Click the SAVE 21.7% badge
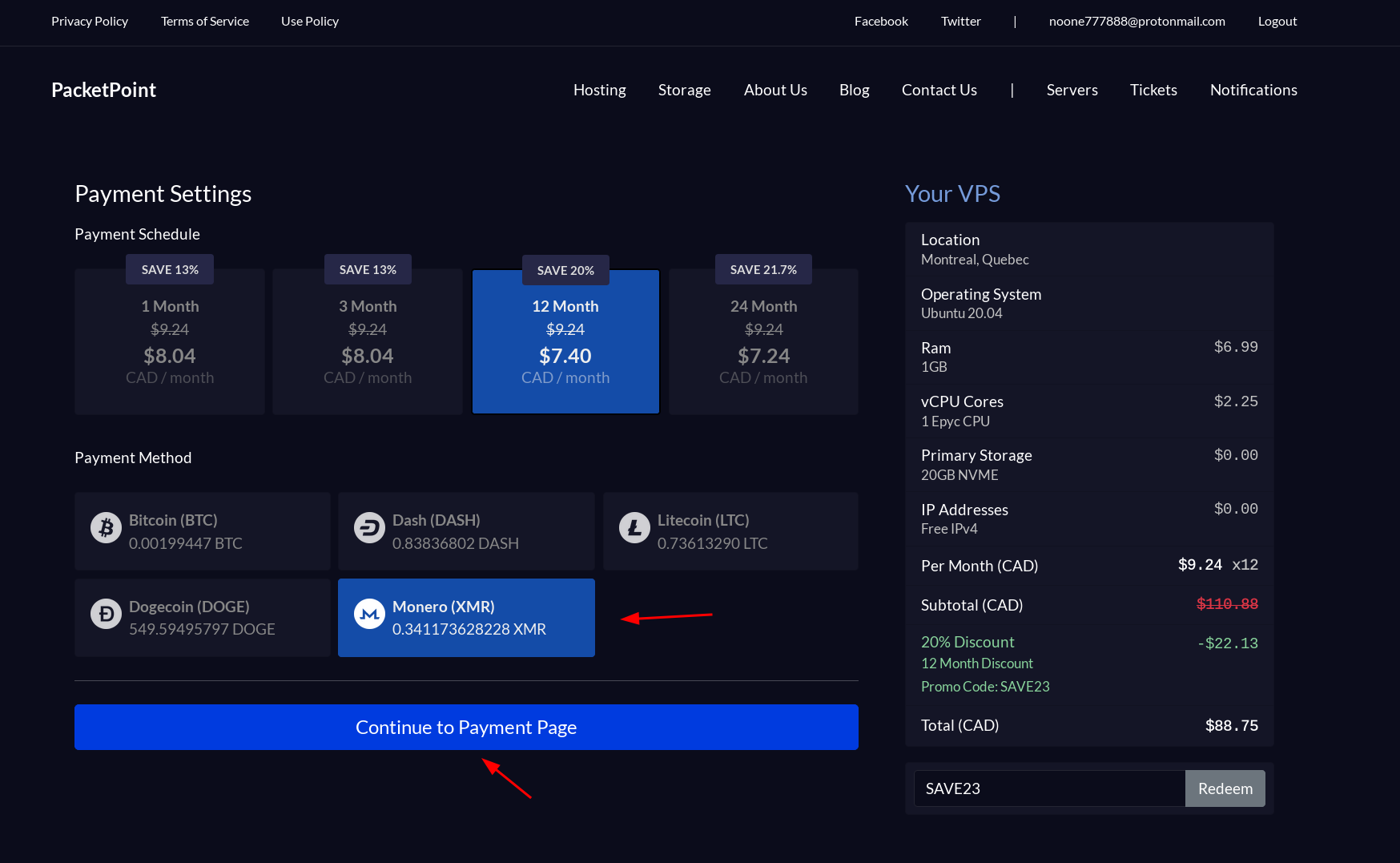1400x863 pixels. click(x=763, y=269)
